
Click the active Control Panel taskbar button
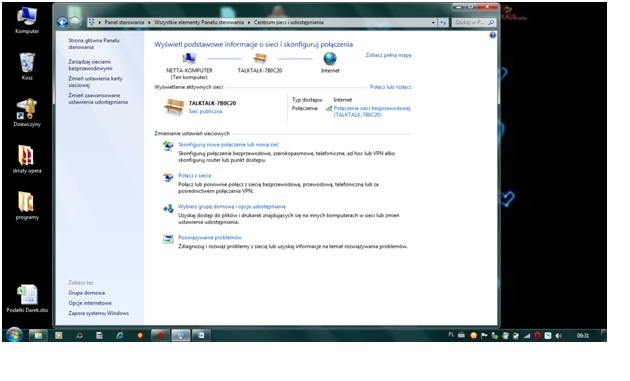point(181,335)
